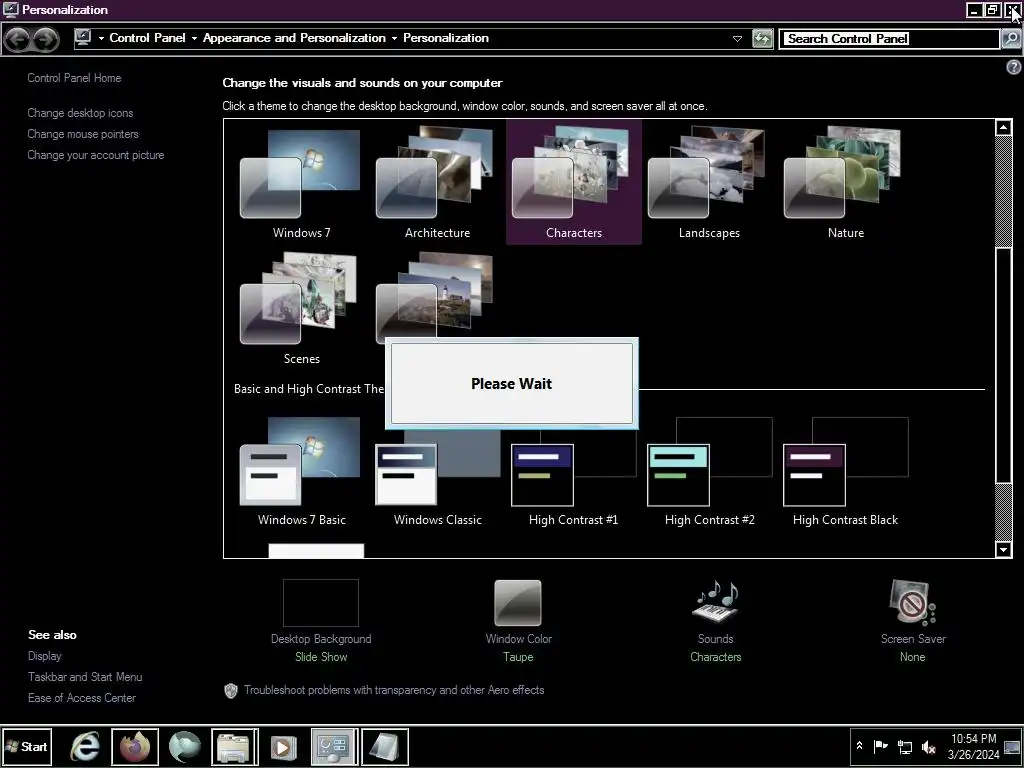Apply the Nature theme
This screenshot has height=768, width=1024.
[x=846, y=184]
